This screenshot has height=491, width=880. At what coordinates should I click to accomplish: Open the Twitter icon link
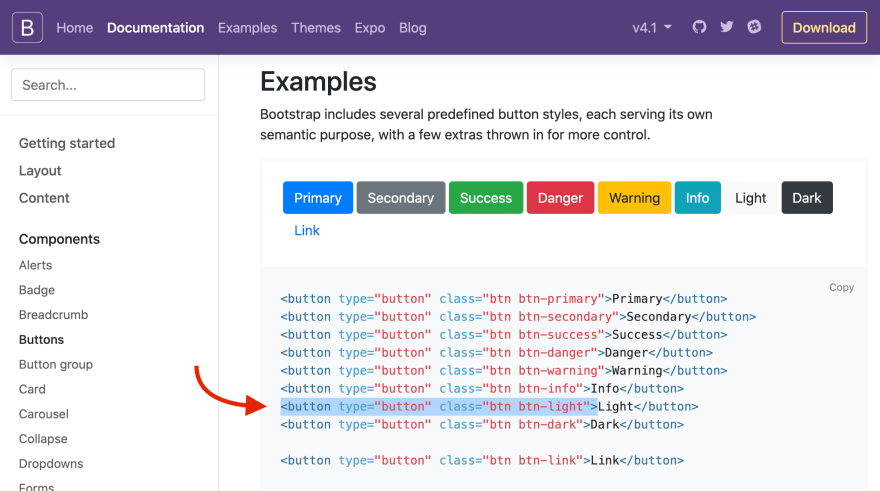[x=727, y=27]
